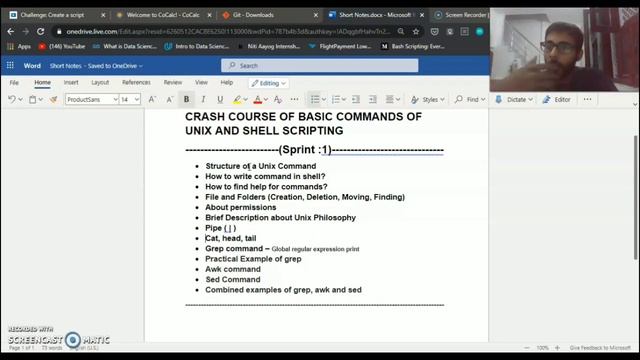This screenshot has height=360, width=640.
Task: Click zoom in plus in status bar
Action: tap(557, 348)
